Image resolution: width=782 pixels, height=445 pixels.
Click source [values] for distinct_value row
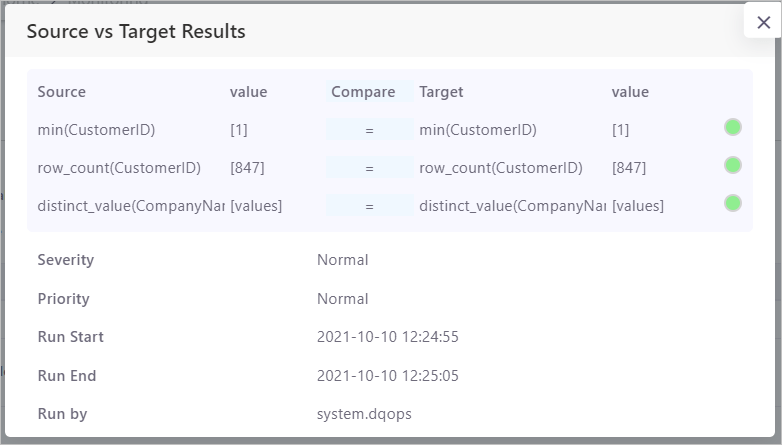(256, 206)
